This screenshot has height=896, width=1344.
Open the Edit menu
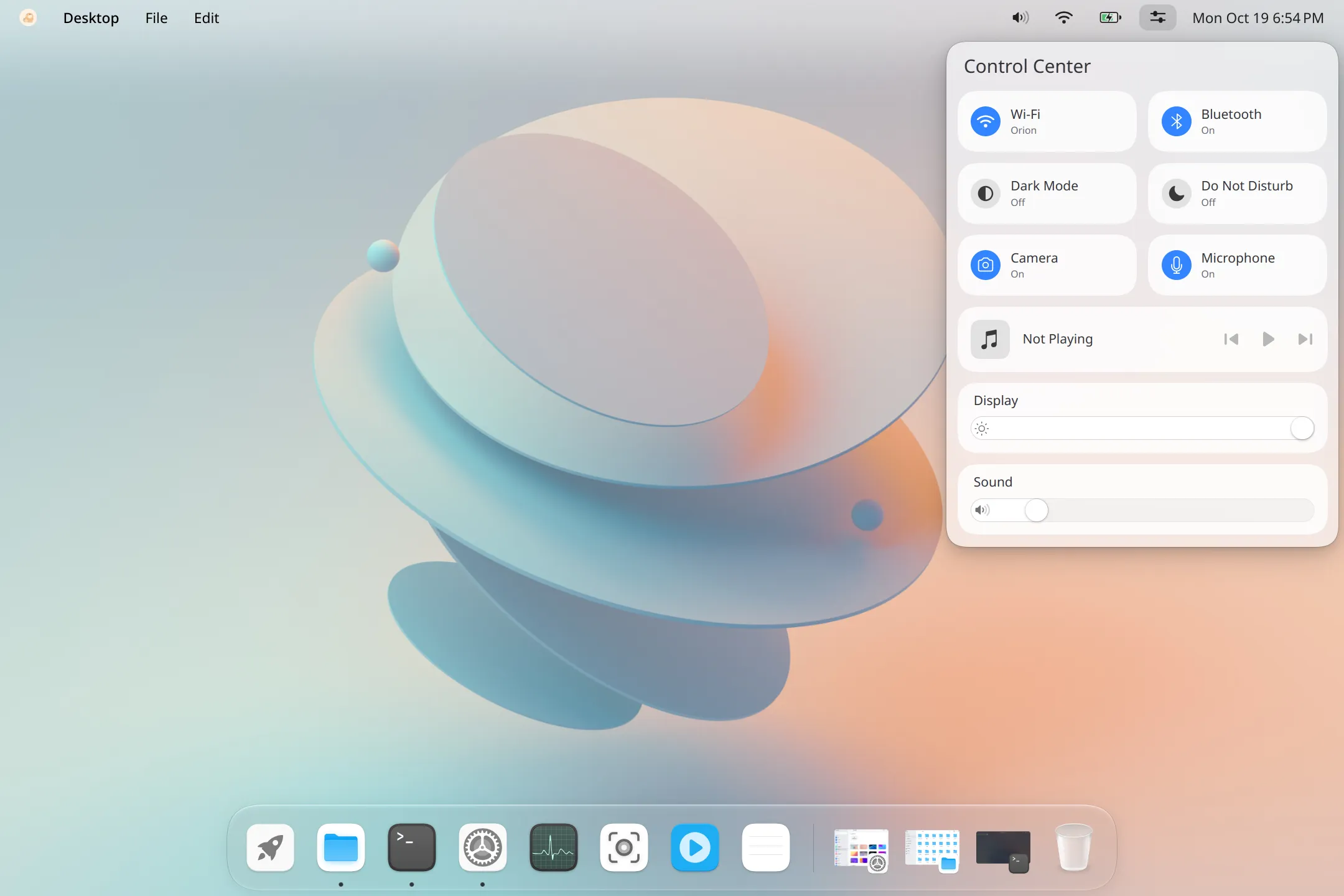pyautogui.click(x=207, y=18)
